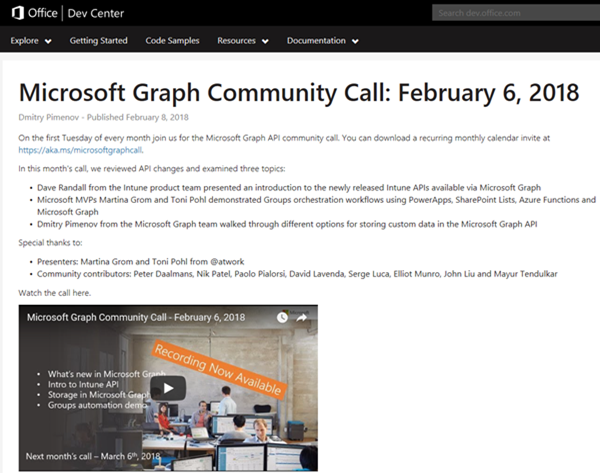Click the page heading 'Microsoft Graph Community Call: February 6, 2018'
The width and height of the screenshot is (600, 473).
point(299,93)
